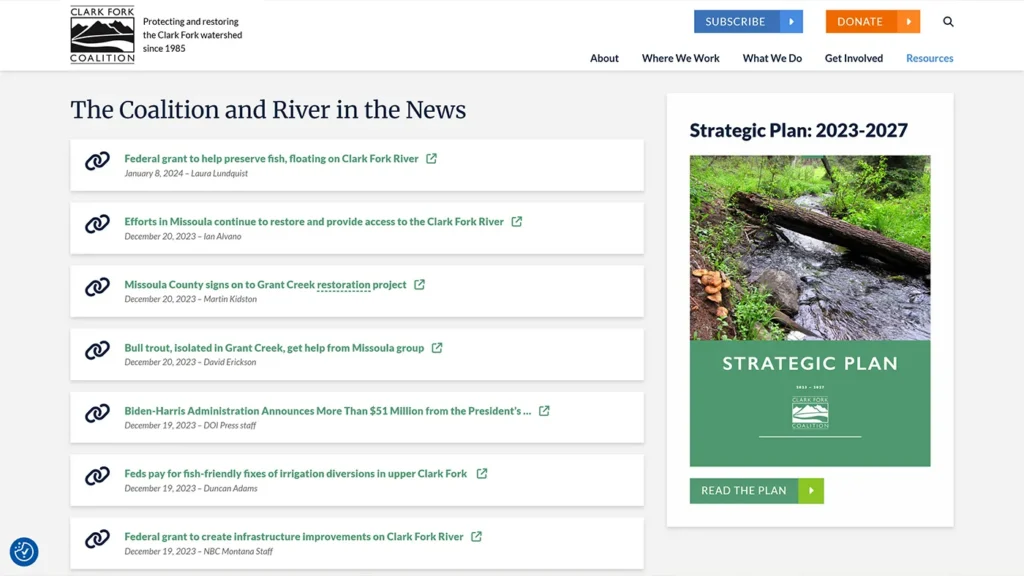Click chain link icon for Feds pay article

pos(97,476)
